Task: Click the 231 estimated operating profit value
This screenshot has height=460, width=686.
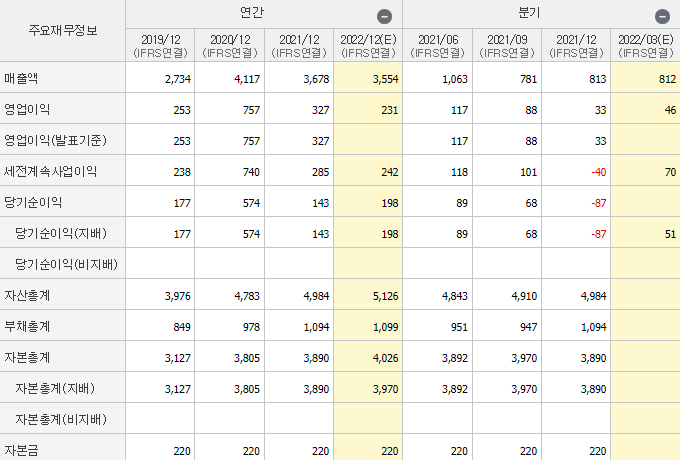Action: pos(390,110)
